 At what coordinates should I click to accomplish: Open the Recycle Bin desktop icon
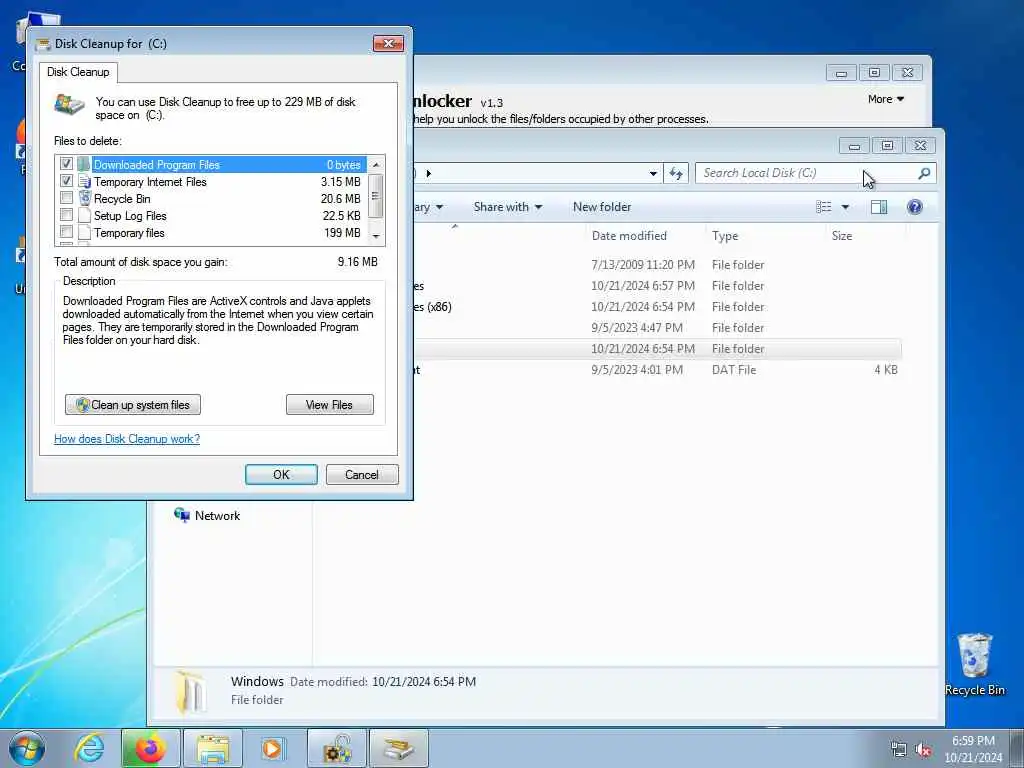tap(974, 664)
